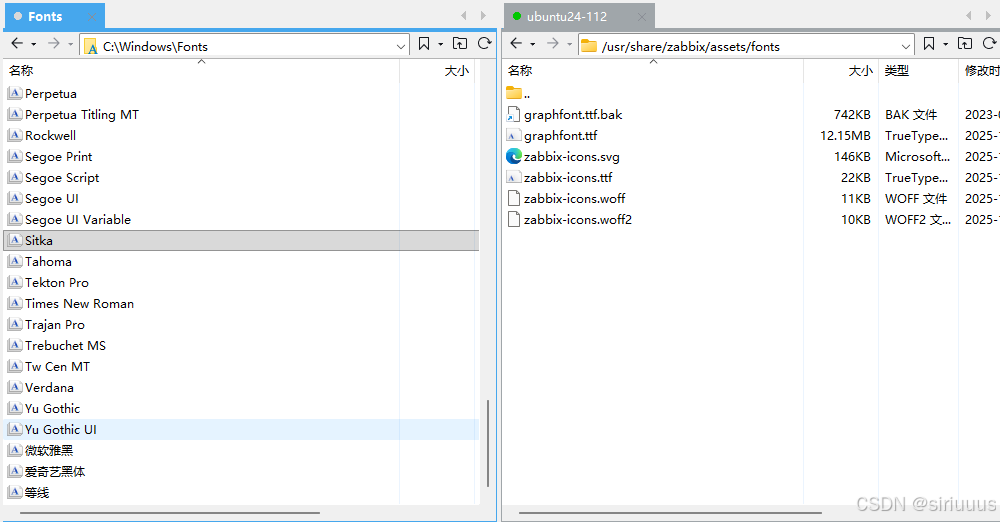The image size is (1000, 522).
Task: Select the Times New Roman font
Action: click(x=79, y=304)
